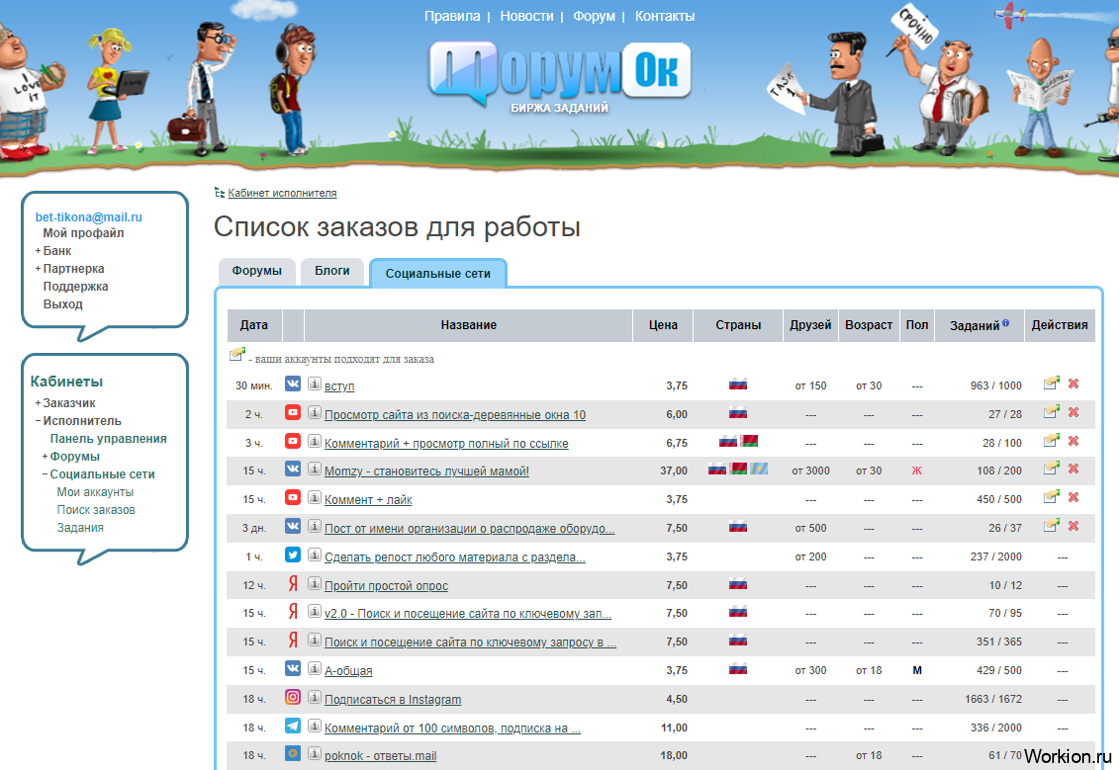The image size is (1119, 770).
Task: Click the YouTube icon beside Коммент + лайк
Action: pyautogui.click(x=293, y=497)
